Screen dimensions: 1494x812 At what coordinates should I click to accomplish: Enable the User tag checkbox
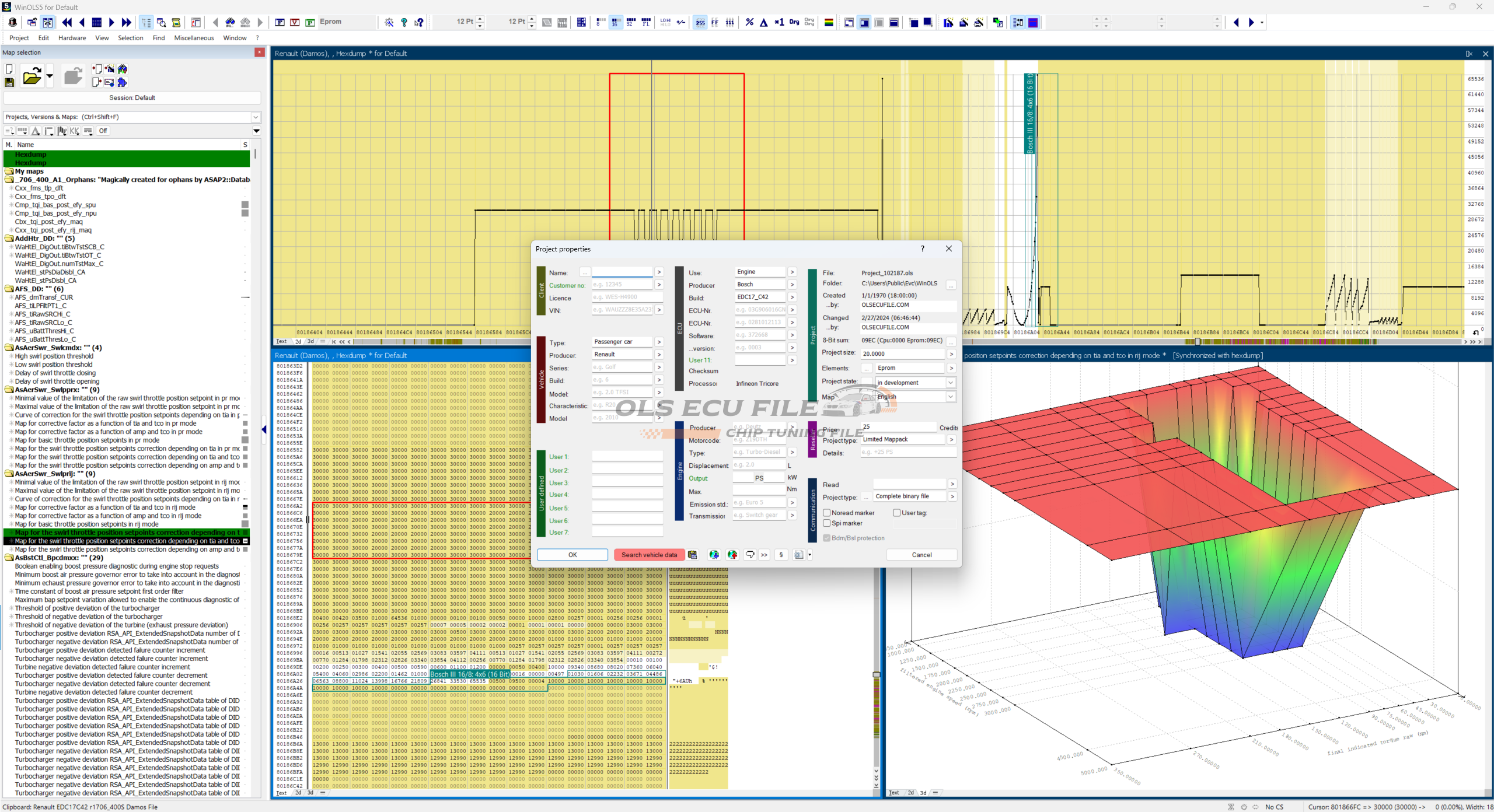pyautogui.click(x=896, y=513)
